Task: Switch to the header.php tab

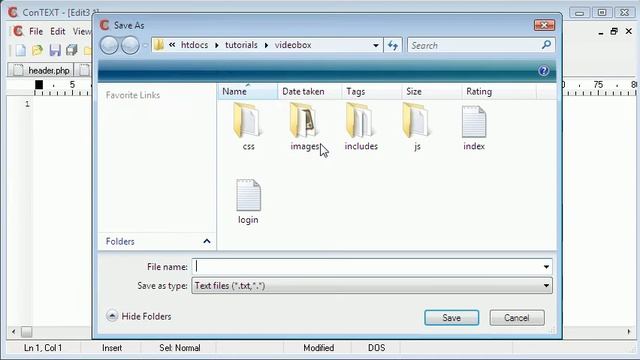Action: (x=41, y=70)
